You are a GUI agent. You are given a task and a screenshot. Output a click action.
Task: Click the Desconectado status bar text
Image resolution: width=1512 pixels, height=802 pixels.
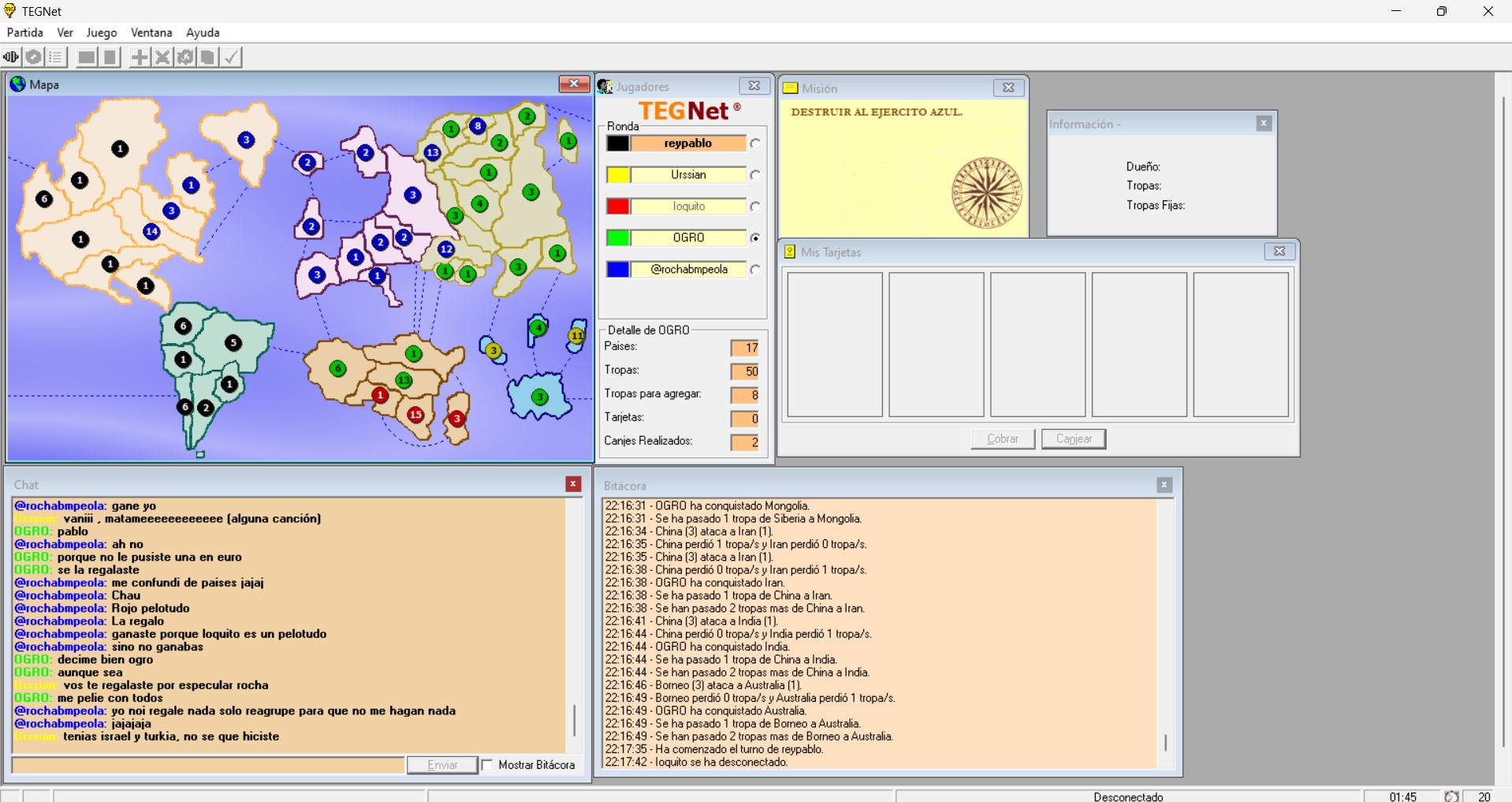[1128, 796]
